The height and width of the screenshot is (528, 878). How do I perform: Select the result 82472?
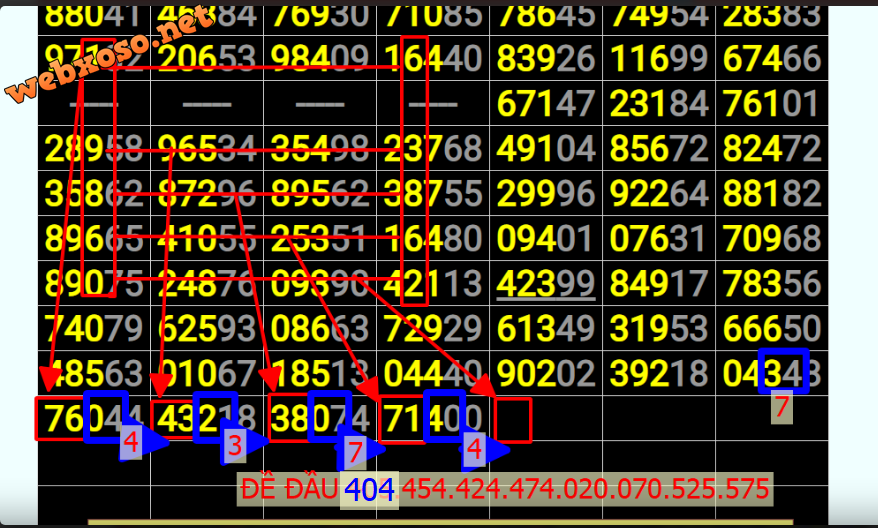[x=772, y=148]
